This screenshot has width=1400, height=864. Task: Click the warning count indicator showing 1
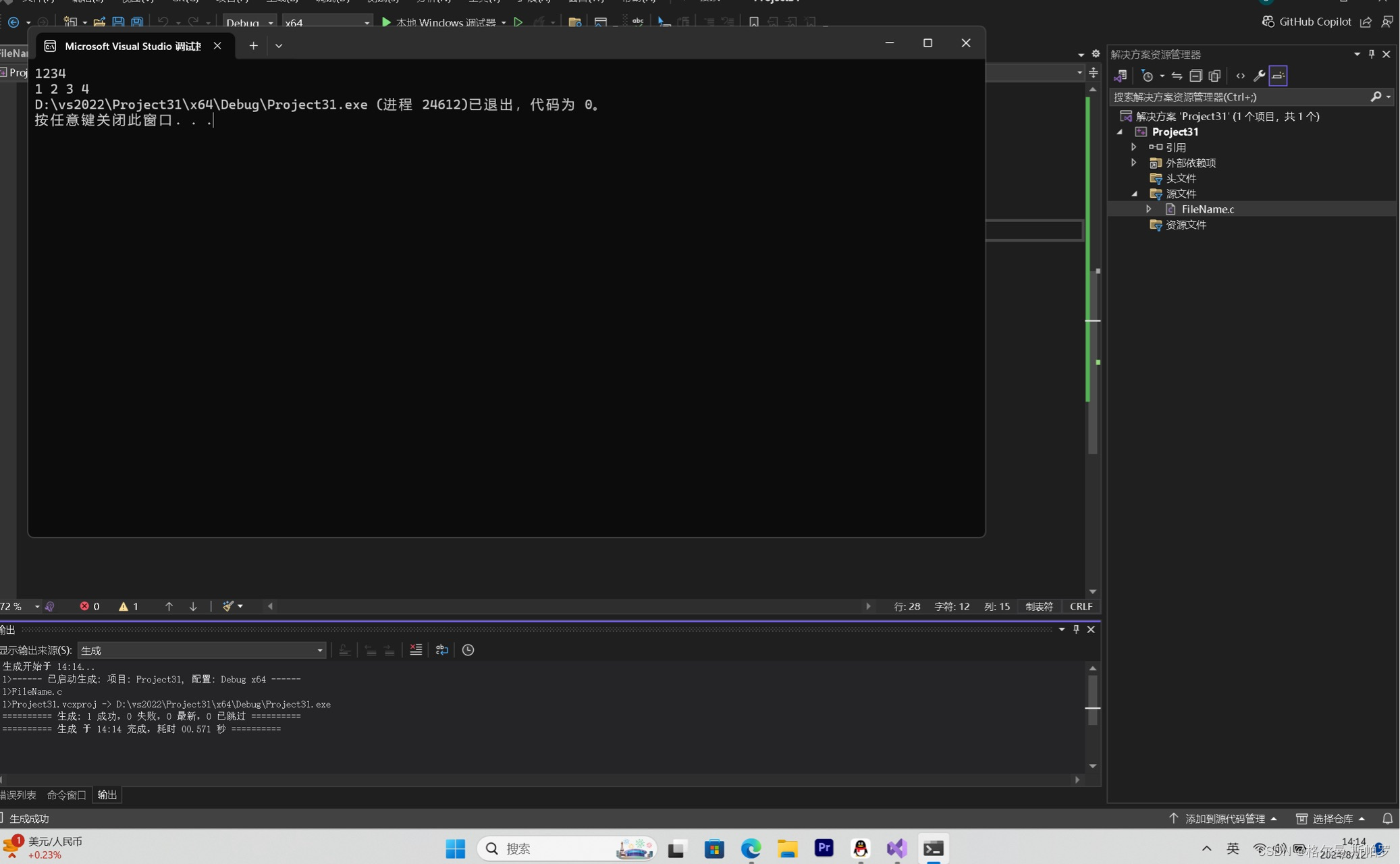[129, 606]
